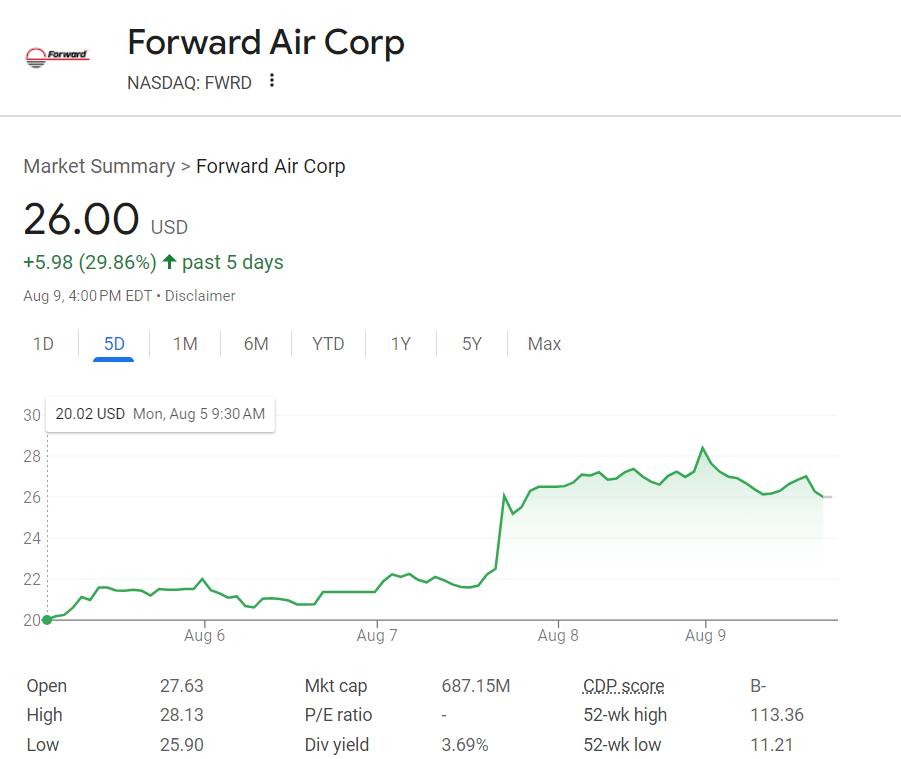Click the Aug 8 date axis label
The height and width of the screenshot is (759, 901).
click(558, 636)
